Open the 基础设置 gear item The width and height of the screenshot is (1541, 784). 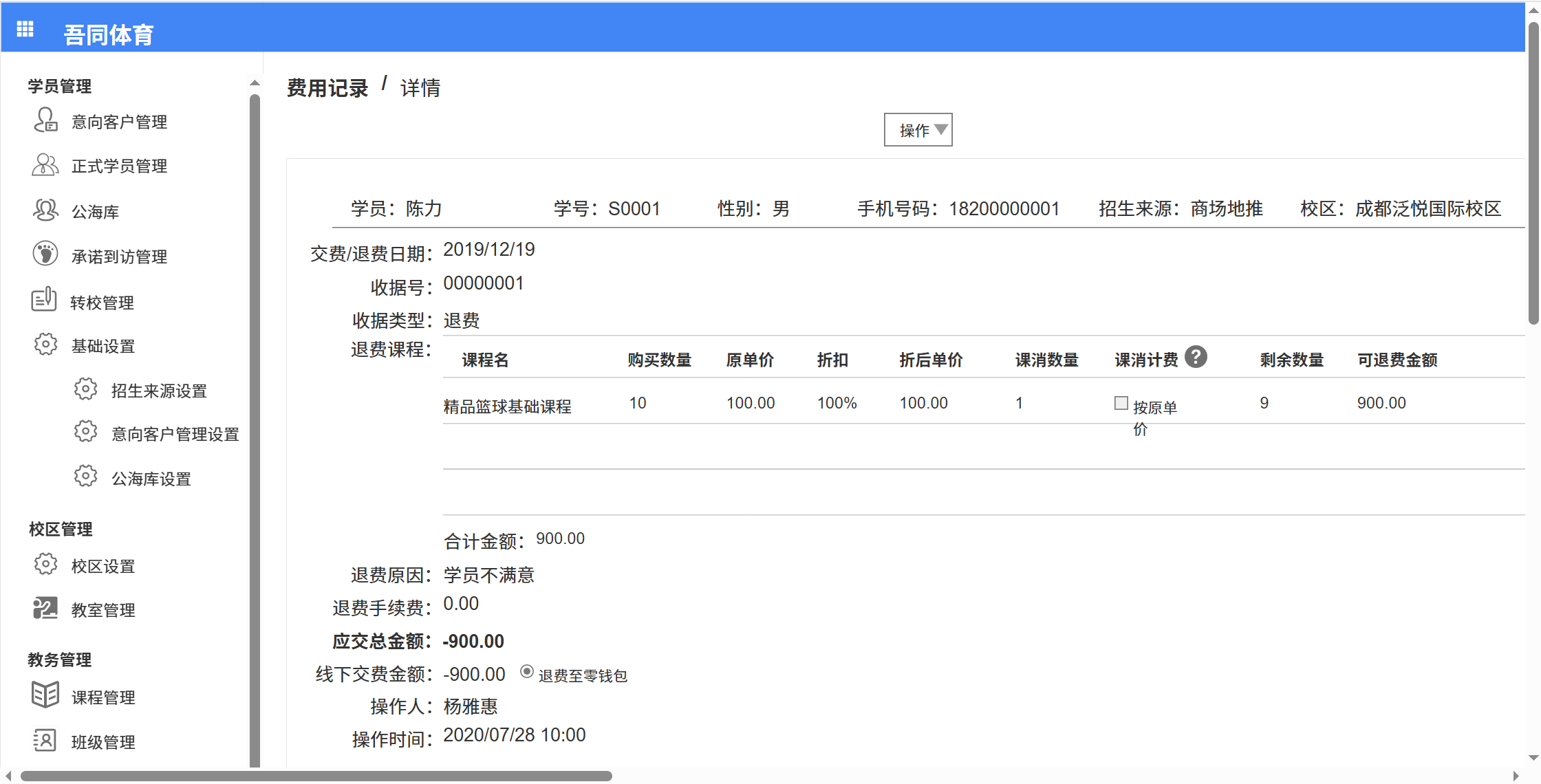tap(102, 345)
